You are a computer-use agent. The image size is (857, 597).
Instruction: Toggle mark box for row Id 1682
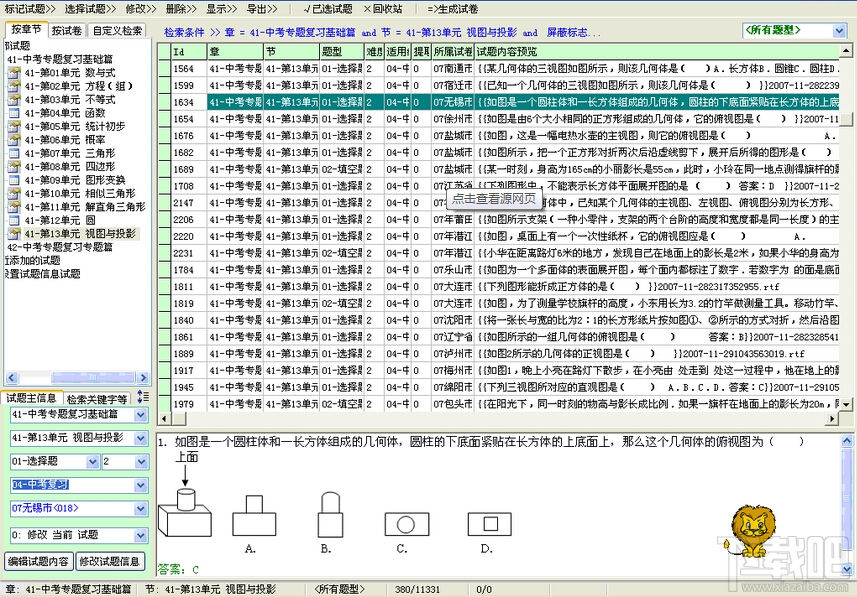pyautogui.click(x=165, y=153)
